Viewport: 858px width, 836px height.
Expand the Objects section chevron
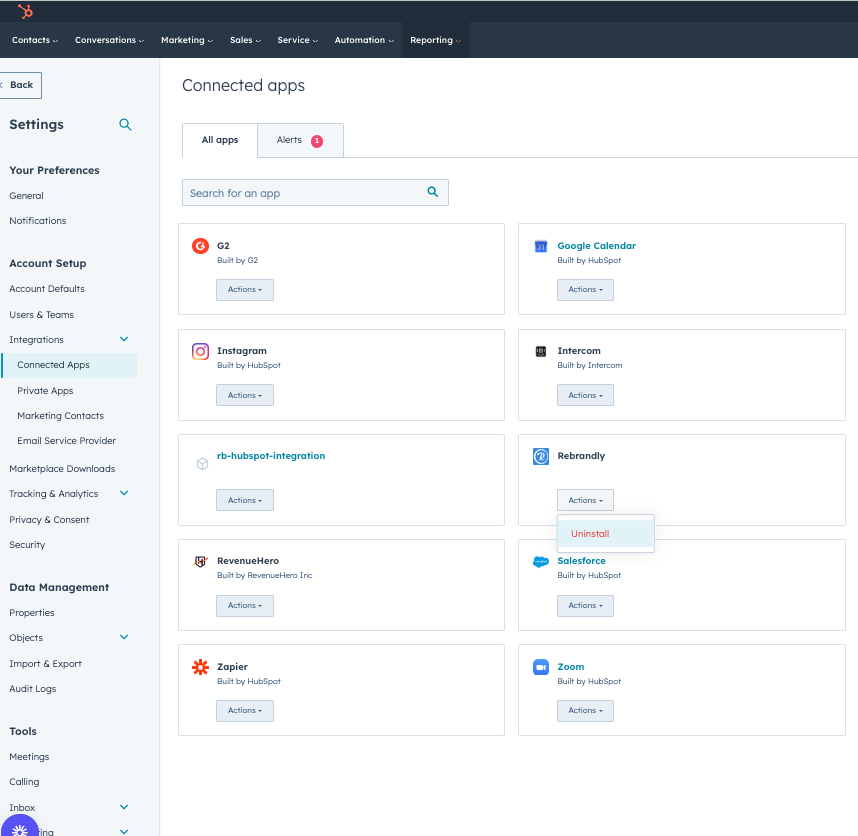click(x=124, y=637)
